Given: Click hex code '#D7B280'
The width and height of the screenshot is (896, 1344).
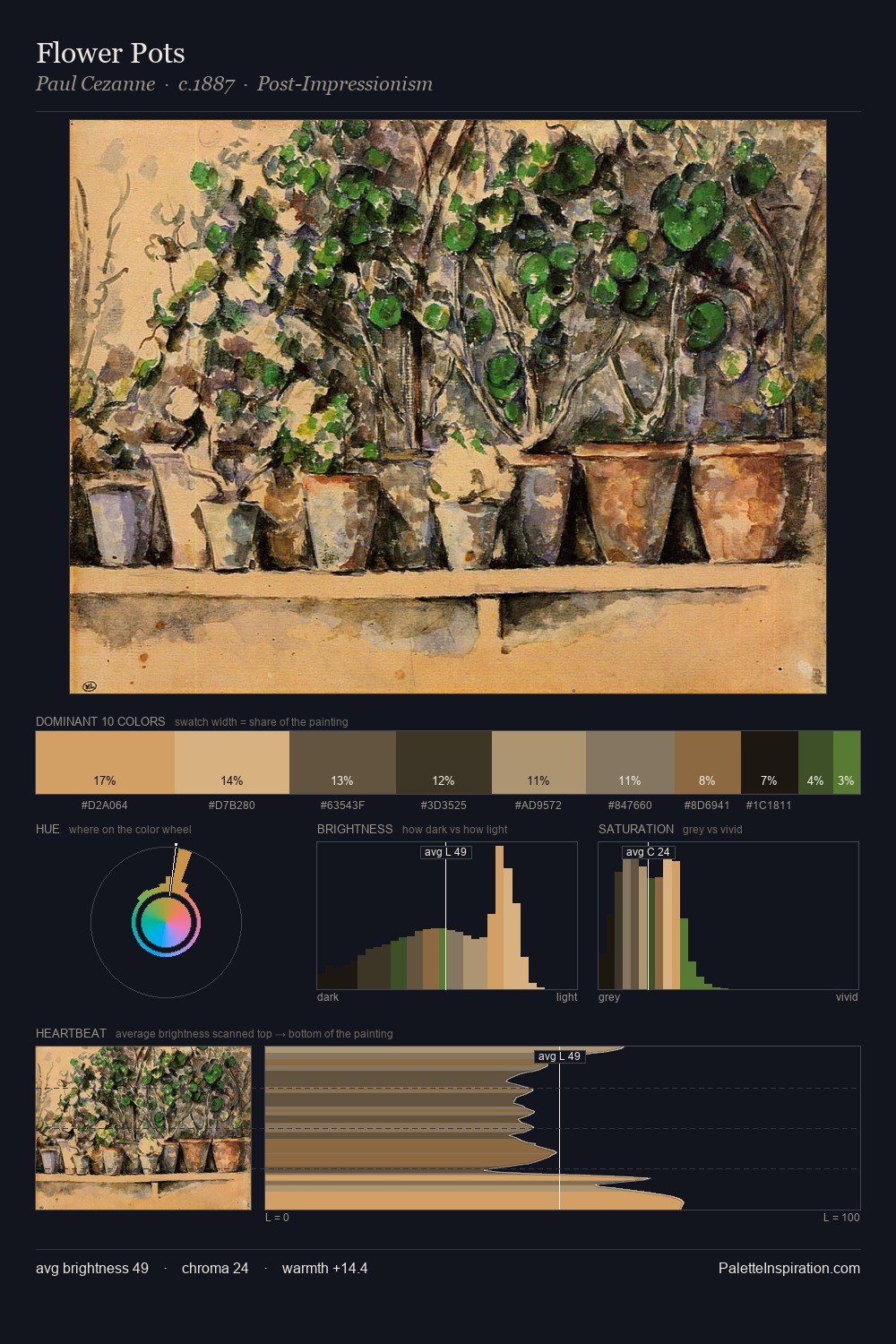Looking at the screenshot, I should (x=232, y=806).
